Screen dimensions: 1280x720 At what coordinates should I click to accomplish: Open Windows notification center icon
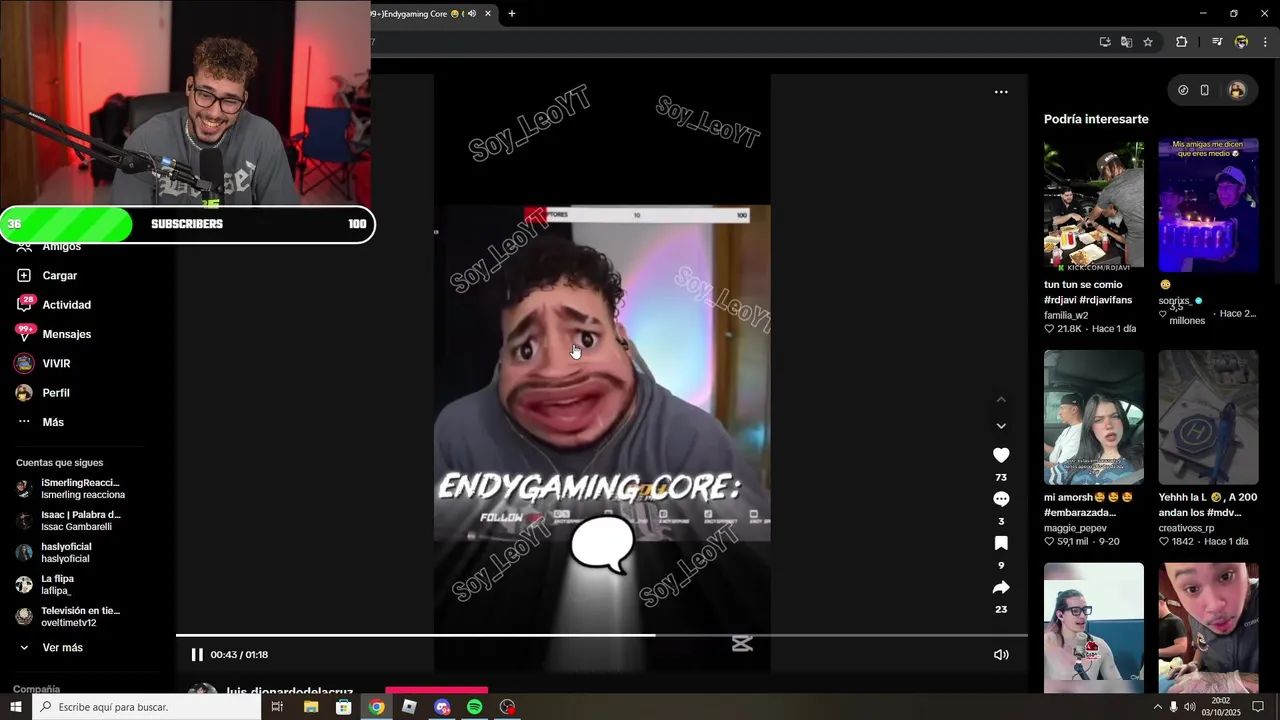(x=1258, y=707)
